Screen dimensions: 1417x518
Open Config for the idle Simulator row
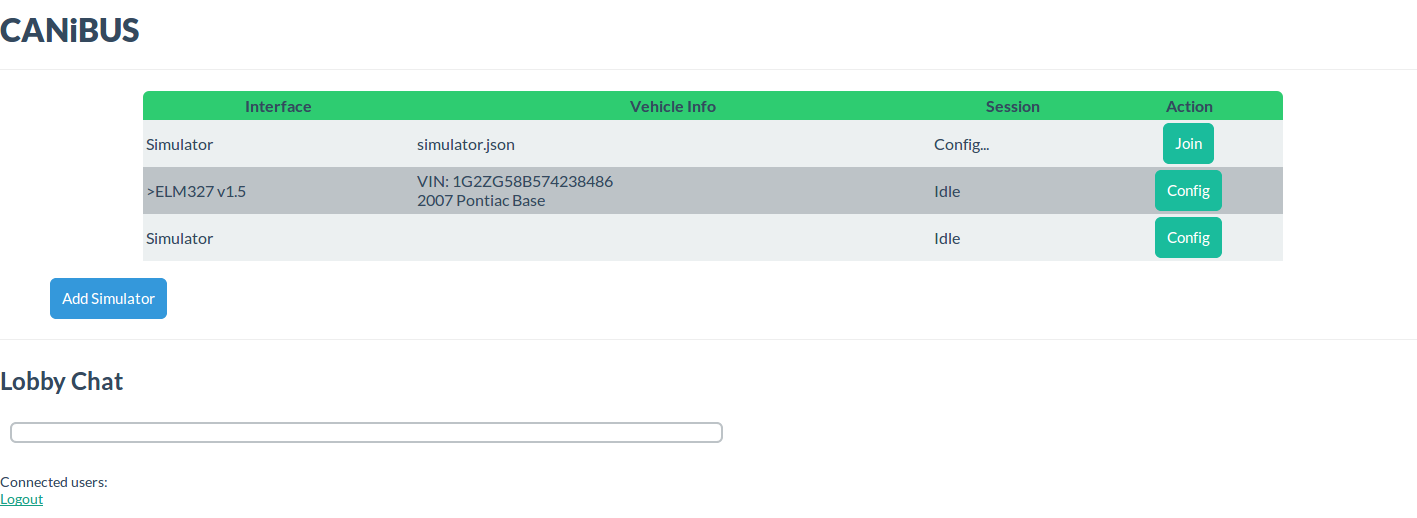click(x=1188, y=238)
